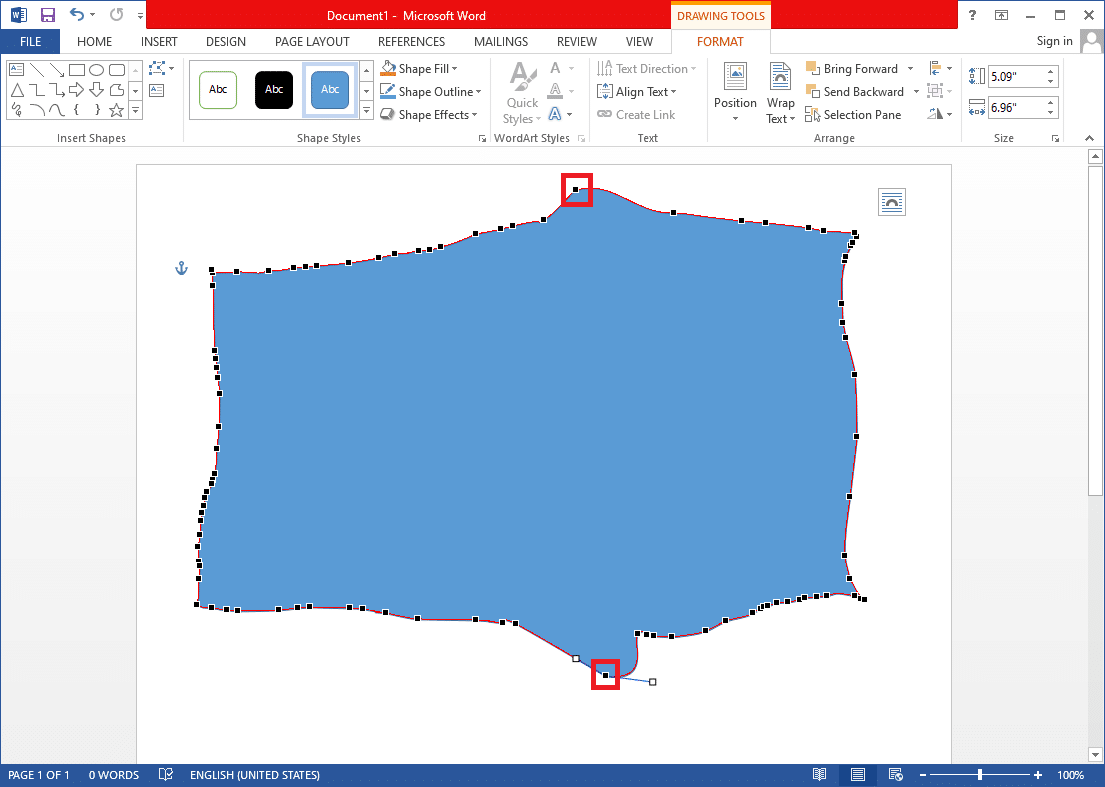Select the Rectangle shape in Insert Shapes
This screenshot has height=787, width=1105.
(x=77, y=70)
